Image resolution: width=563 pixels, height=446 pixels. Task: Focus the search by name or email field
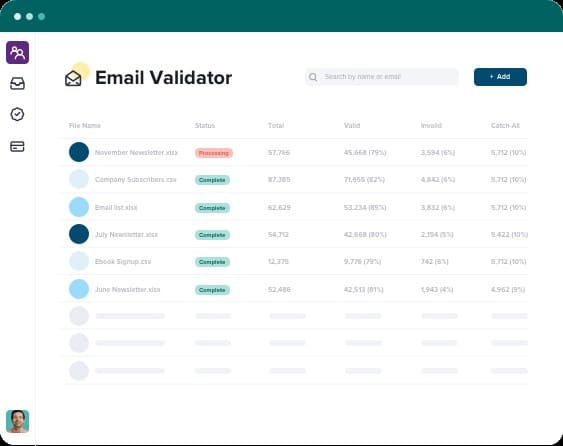click(382, 77)
